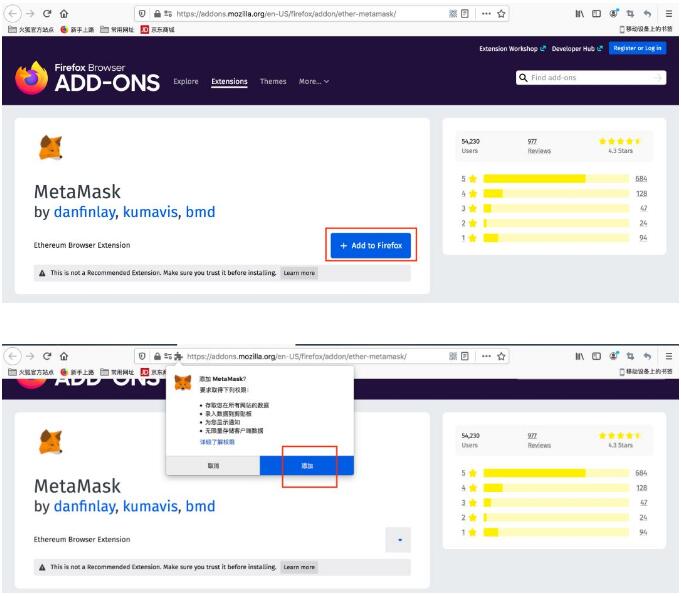The height and width of the screenshot is (596, 681).
Task: Show sidebars icon in the upper browser toolbar
Action: coord(596,14)
